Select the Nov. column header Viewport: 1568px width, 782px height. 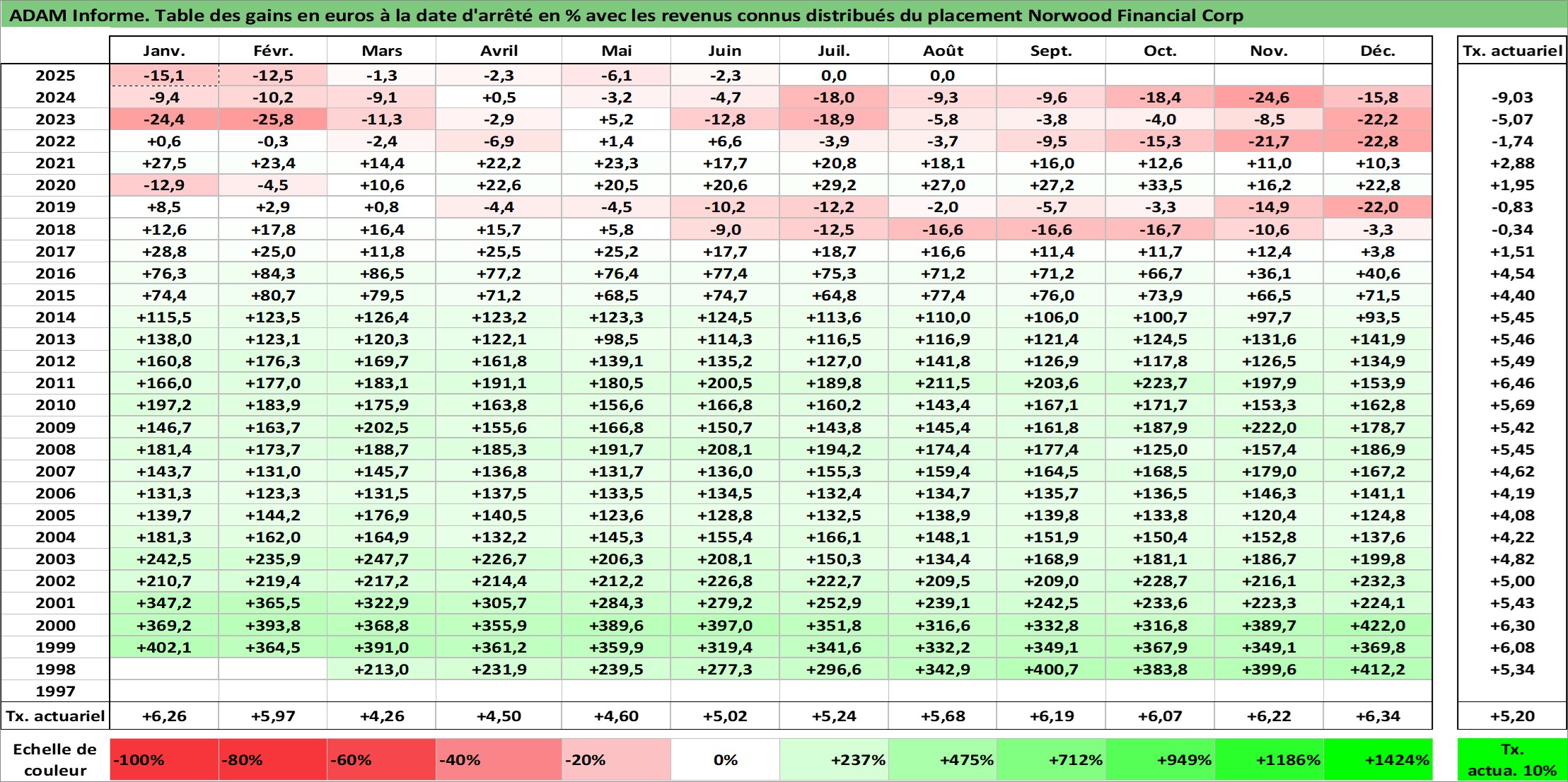click(x=1269, y=51)
